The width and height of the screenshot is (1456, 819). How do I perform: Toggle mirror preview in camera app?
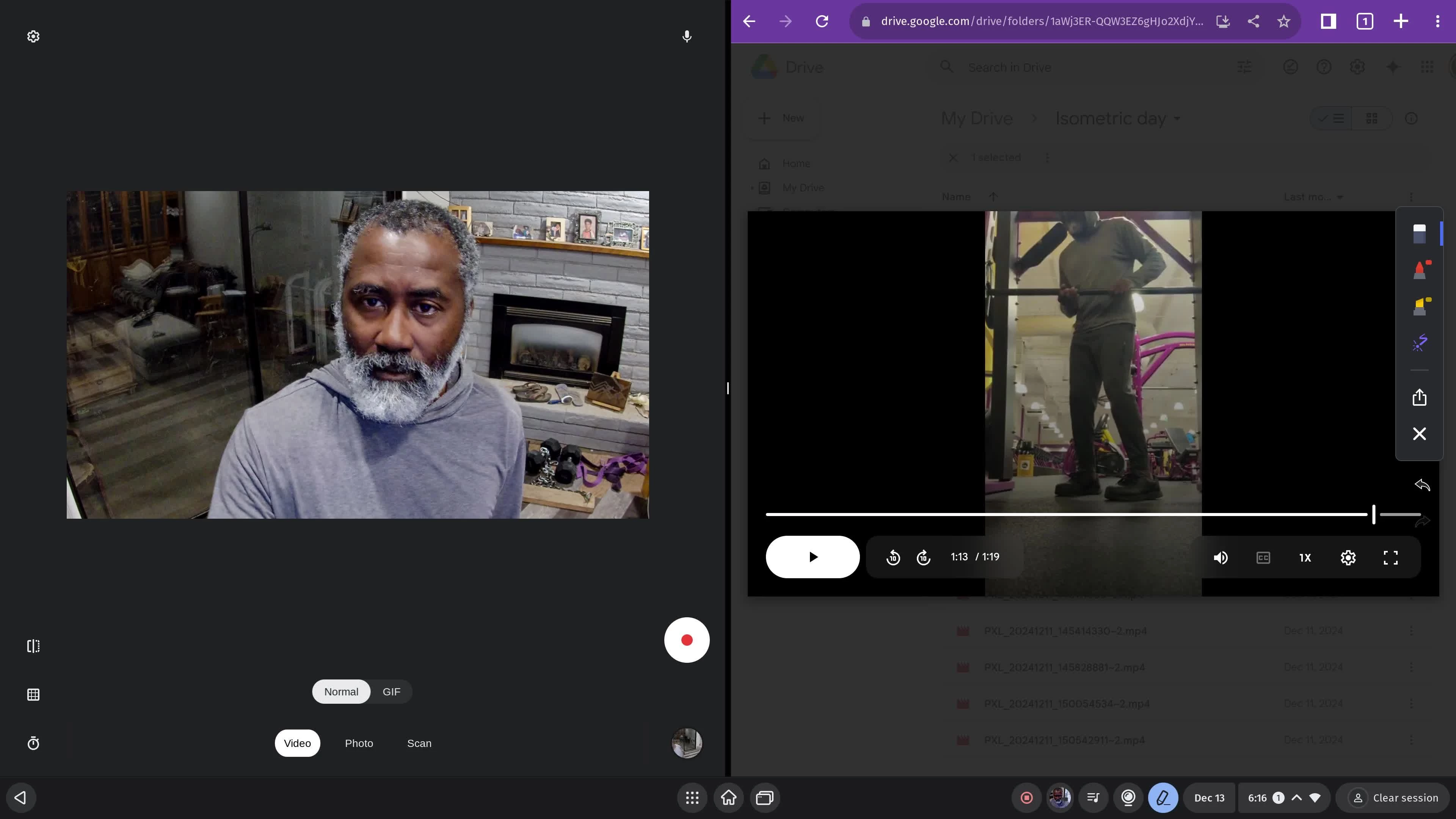[33, 646]
